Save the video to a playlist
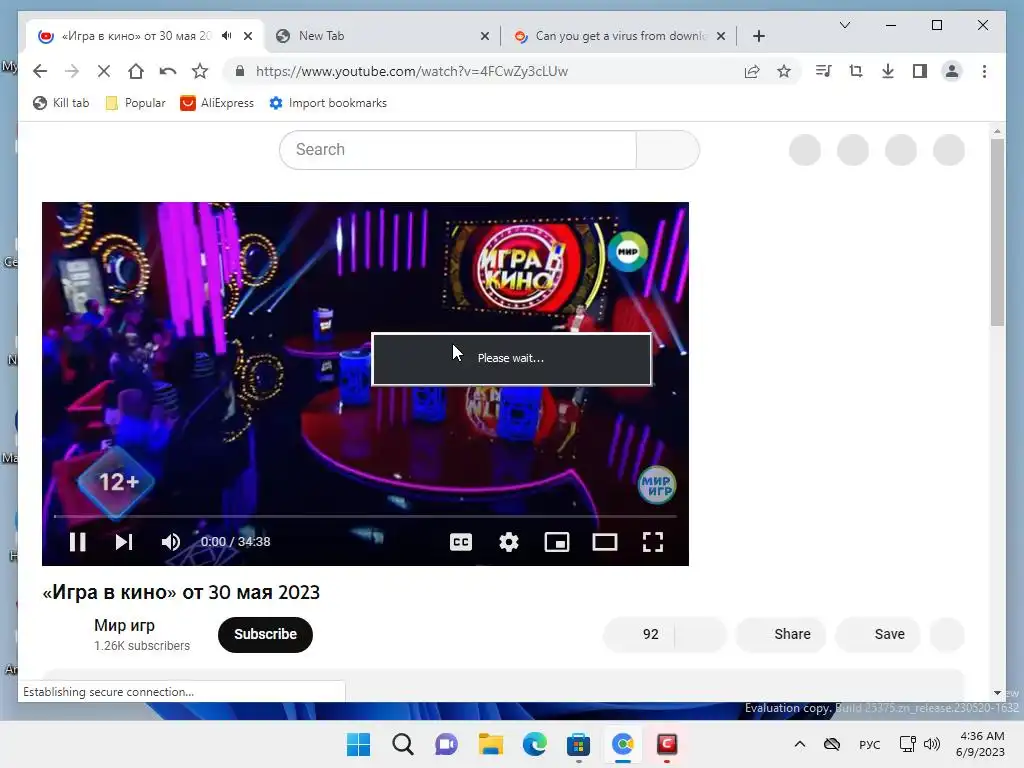 878,635
